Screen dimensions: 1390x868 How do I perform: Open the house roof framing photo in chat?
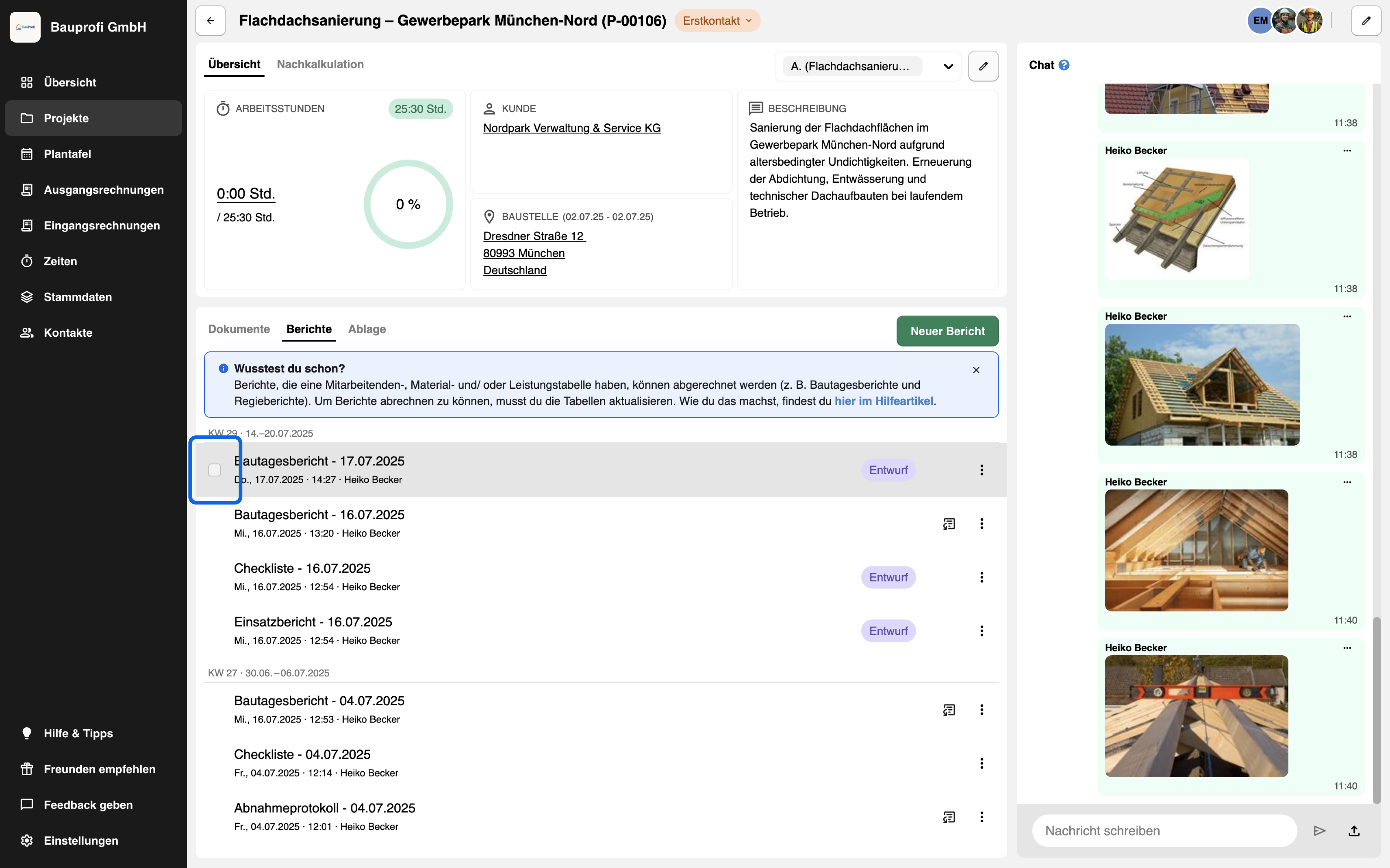point(1202,385)
